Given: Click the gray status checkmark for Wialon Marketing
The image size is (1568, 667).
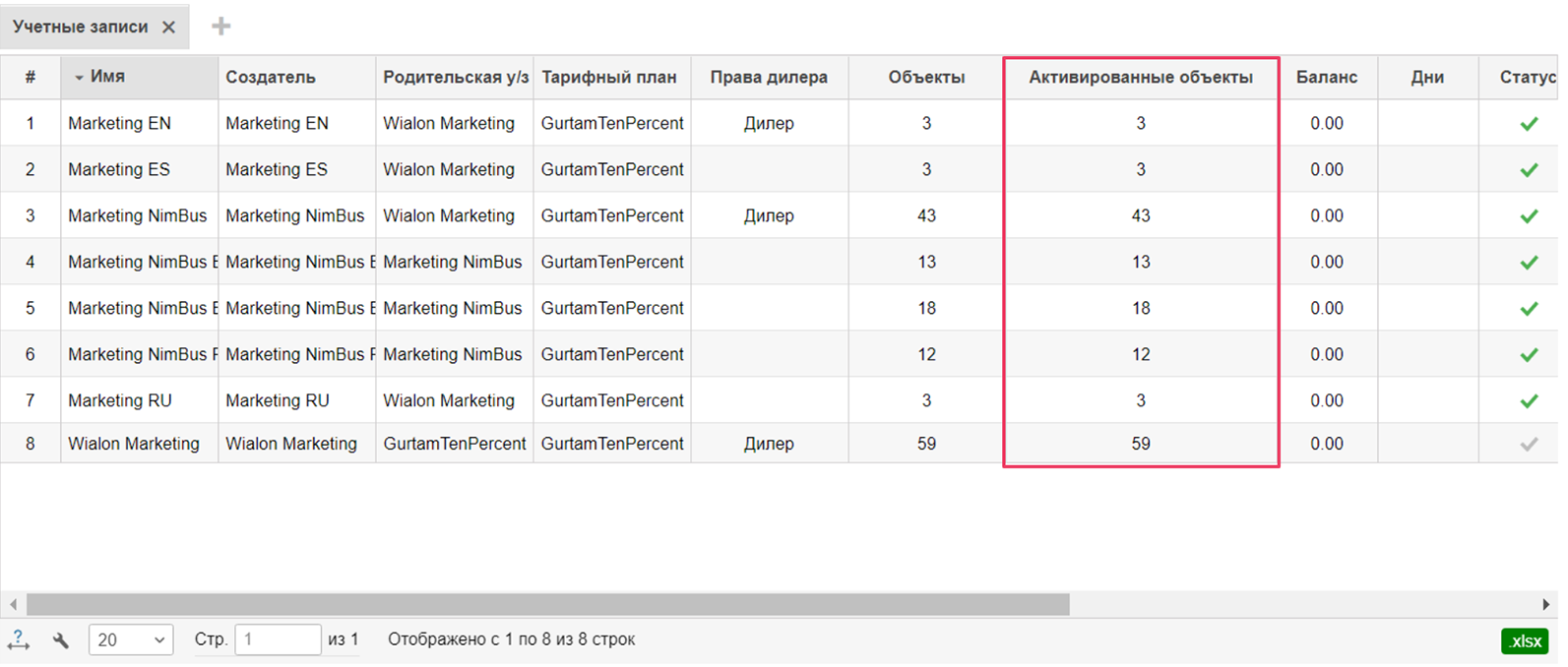Looking at the screenshot, I should [x=1529, y=445].
